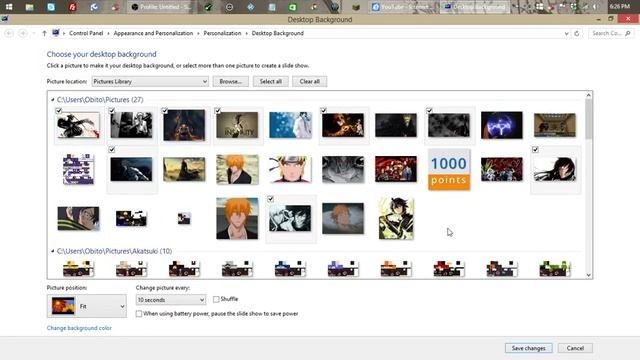Launch Skype from the taskbar
640x360 pixels.
click(x=51, y=7)
